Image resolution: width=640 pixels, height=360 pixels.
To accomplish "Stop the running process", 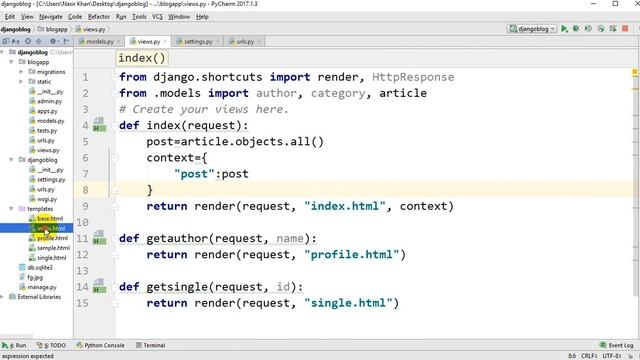I will 625,29.
